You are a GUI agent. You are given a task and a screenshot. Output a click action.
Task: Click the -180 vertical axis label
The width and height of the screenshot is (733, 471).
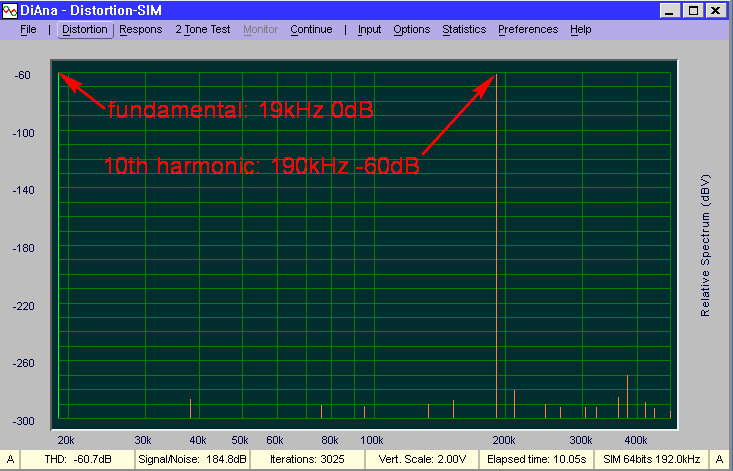point(23,248)
